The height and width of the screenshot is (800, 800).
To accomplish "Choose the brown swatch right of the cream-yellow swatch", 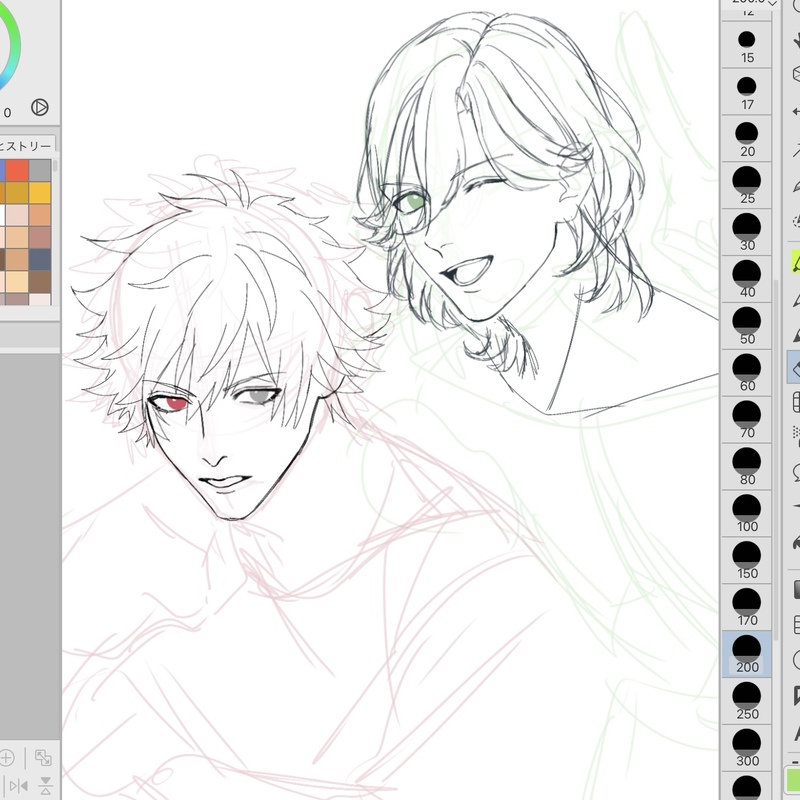I will [x=40, y=282].
